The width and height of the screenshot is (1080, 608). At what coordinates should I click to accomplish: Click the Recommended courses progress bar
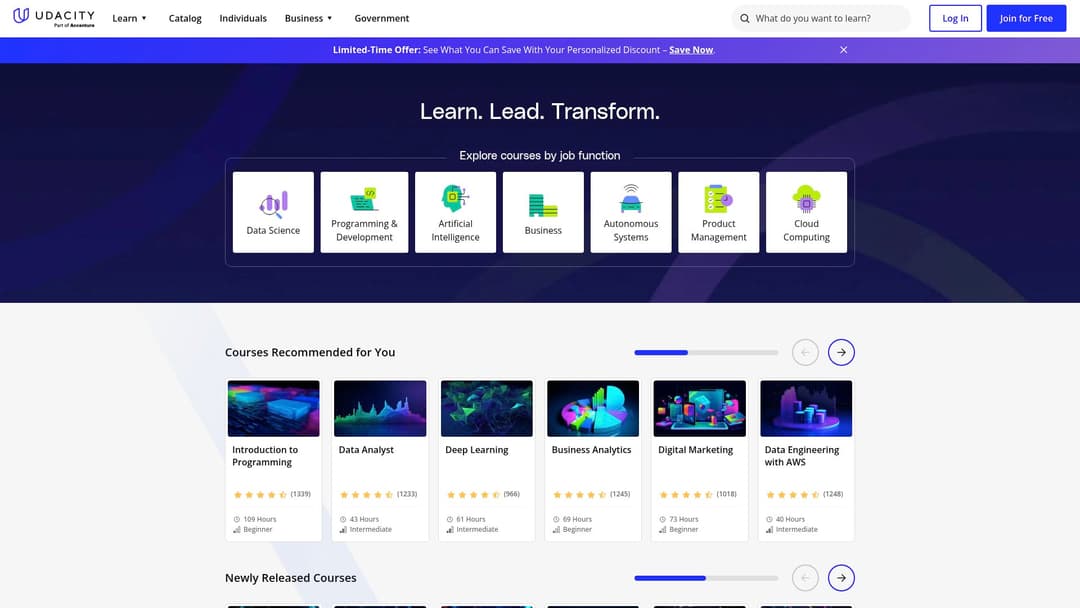(706, 353)
